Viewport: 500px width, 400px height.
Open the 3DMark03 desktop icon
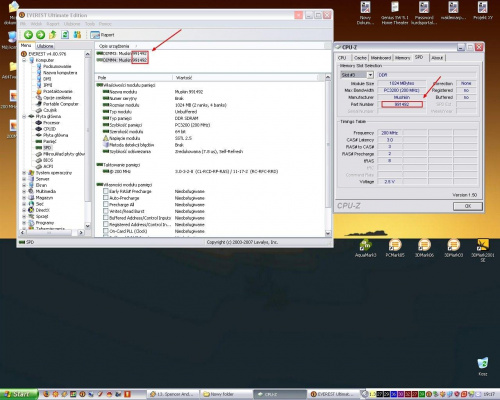[453, 249]
